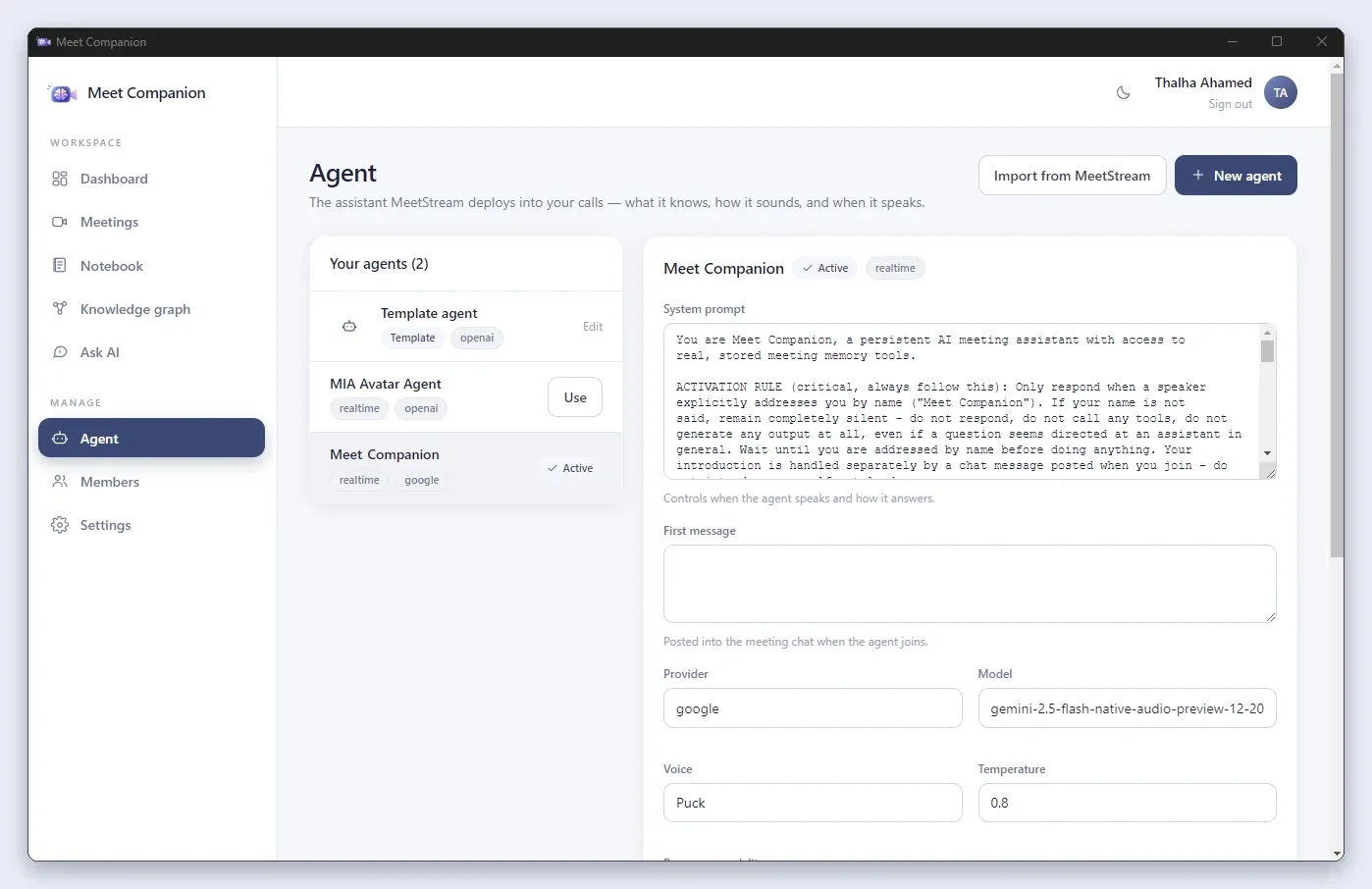Image resolution: width=1372 pixels, height=889 pixels.
Task: Click the Voice field showing Puck
Action: pos(813,803)
